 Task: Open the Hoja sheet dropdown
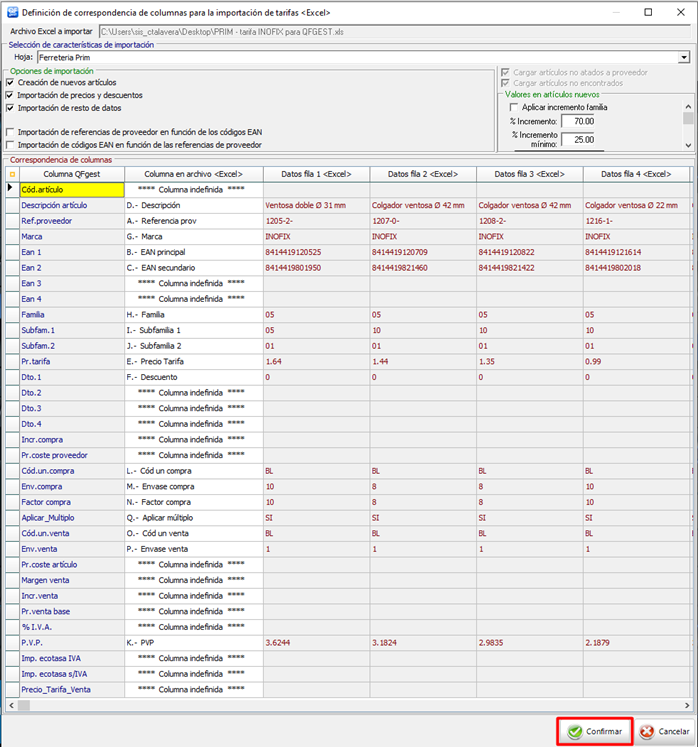(x=684, y=58)
